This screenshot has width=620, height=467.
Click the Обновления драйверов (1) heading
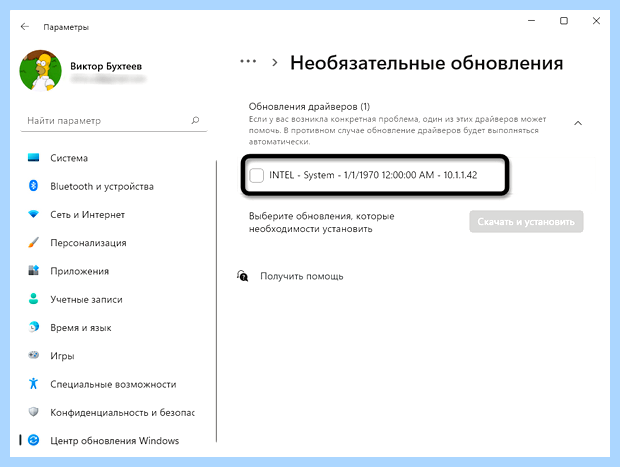point(309,106)
